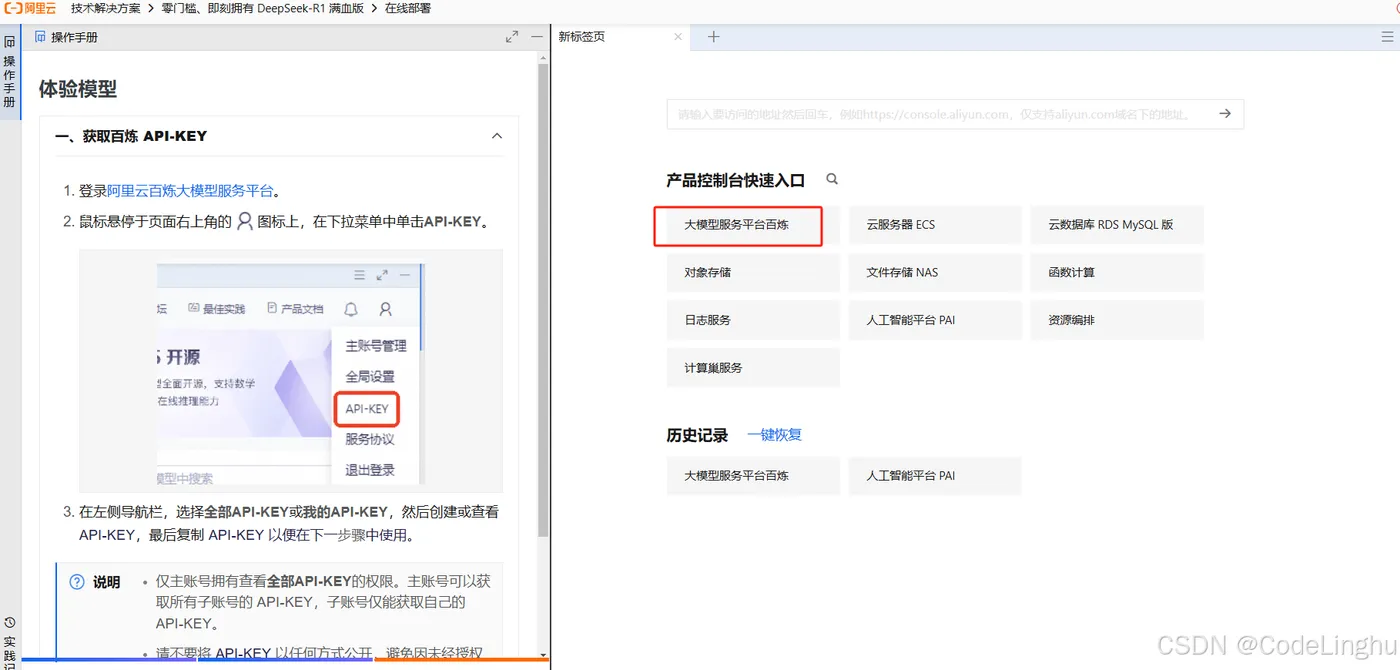Click the 产品控制台快速入口 heading
Screen dimensions: 1400x670
click(x=736, y=180)
